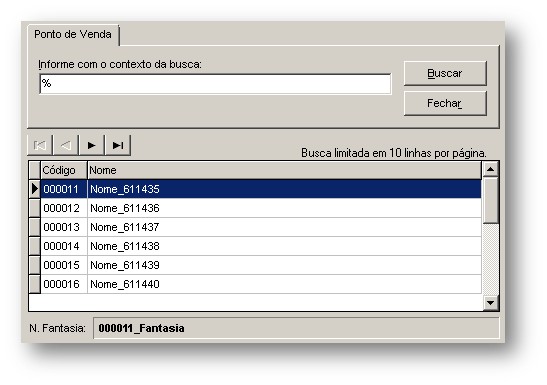
Task: Click the scrollbar down arrow
Action: 490,303
